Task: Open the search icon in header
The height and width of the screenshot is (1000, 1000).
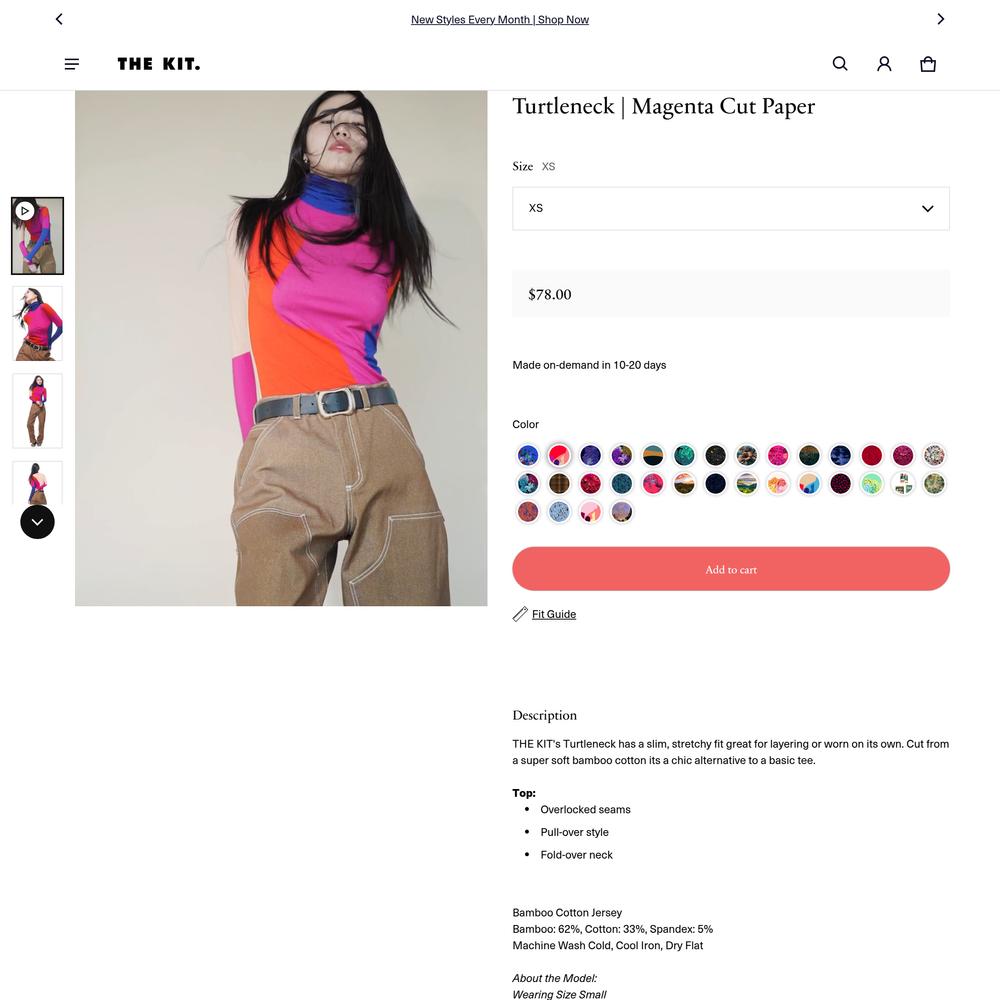Action: 840,64
